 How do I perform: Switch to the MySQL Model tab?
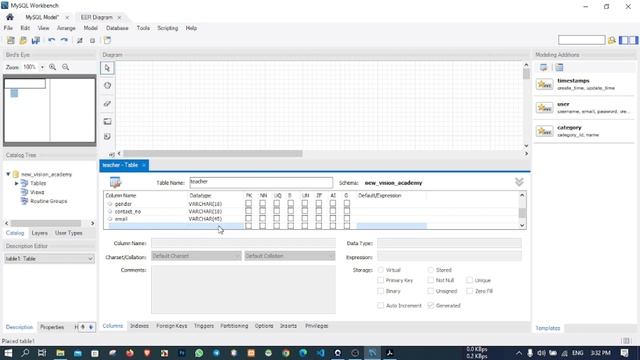click(42, 17)
